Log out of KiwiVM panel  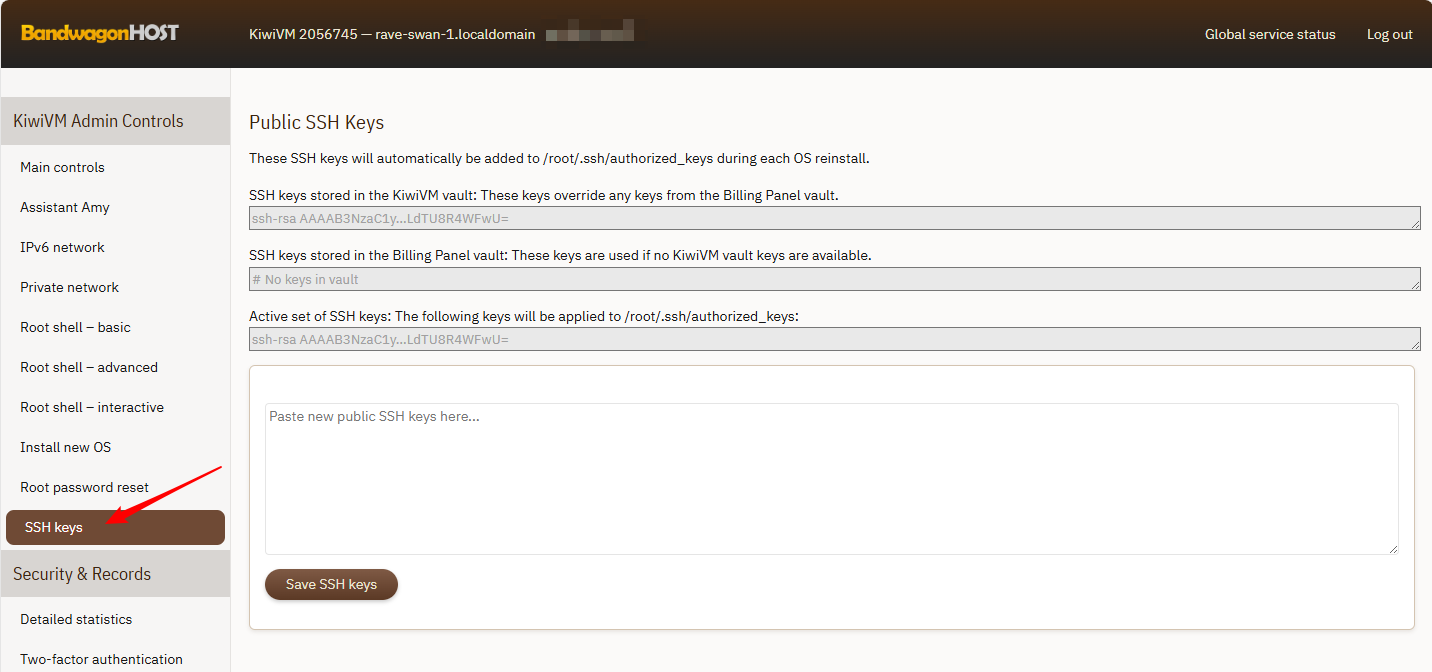[1389, 34]
